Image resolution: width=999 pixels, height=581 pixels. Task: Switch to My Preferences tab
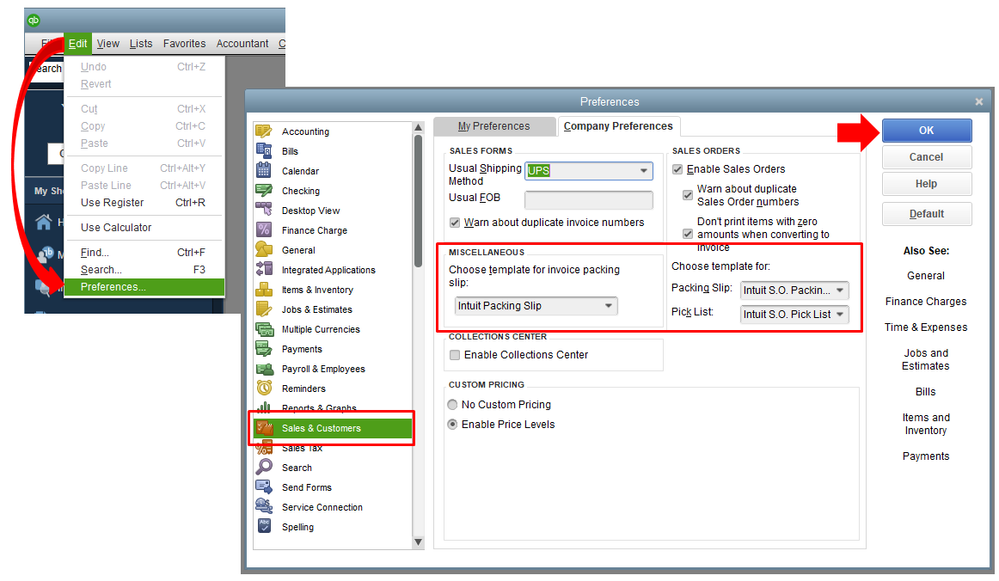click(x=494, y=126)
